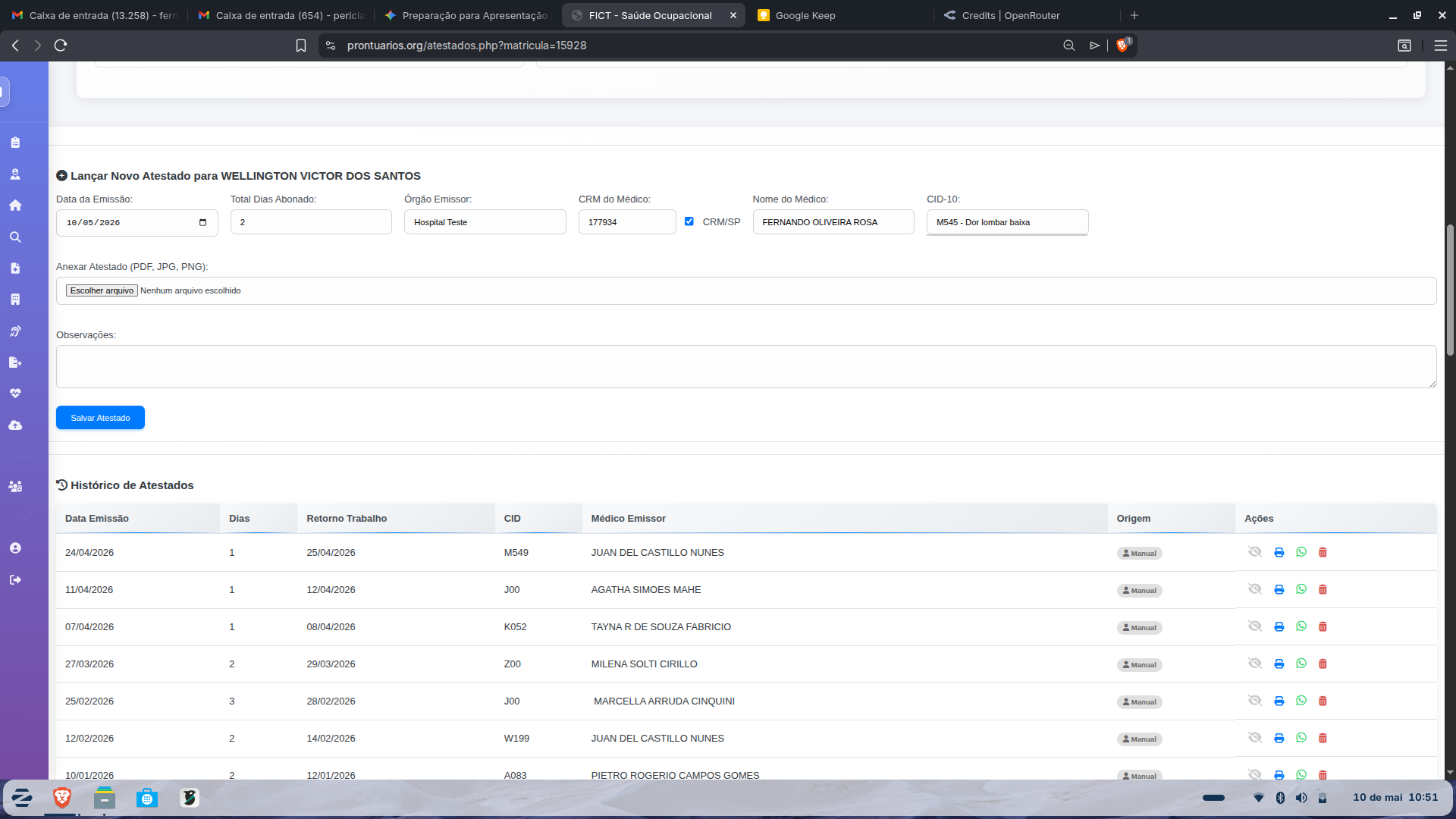Toggle the CRM/SP checkbox

[689, 221]
